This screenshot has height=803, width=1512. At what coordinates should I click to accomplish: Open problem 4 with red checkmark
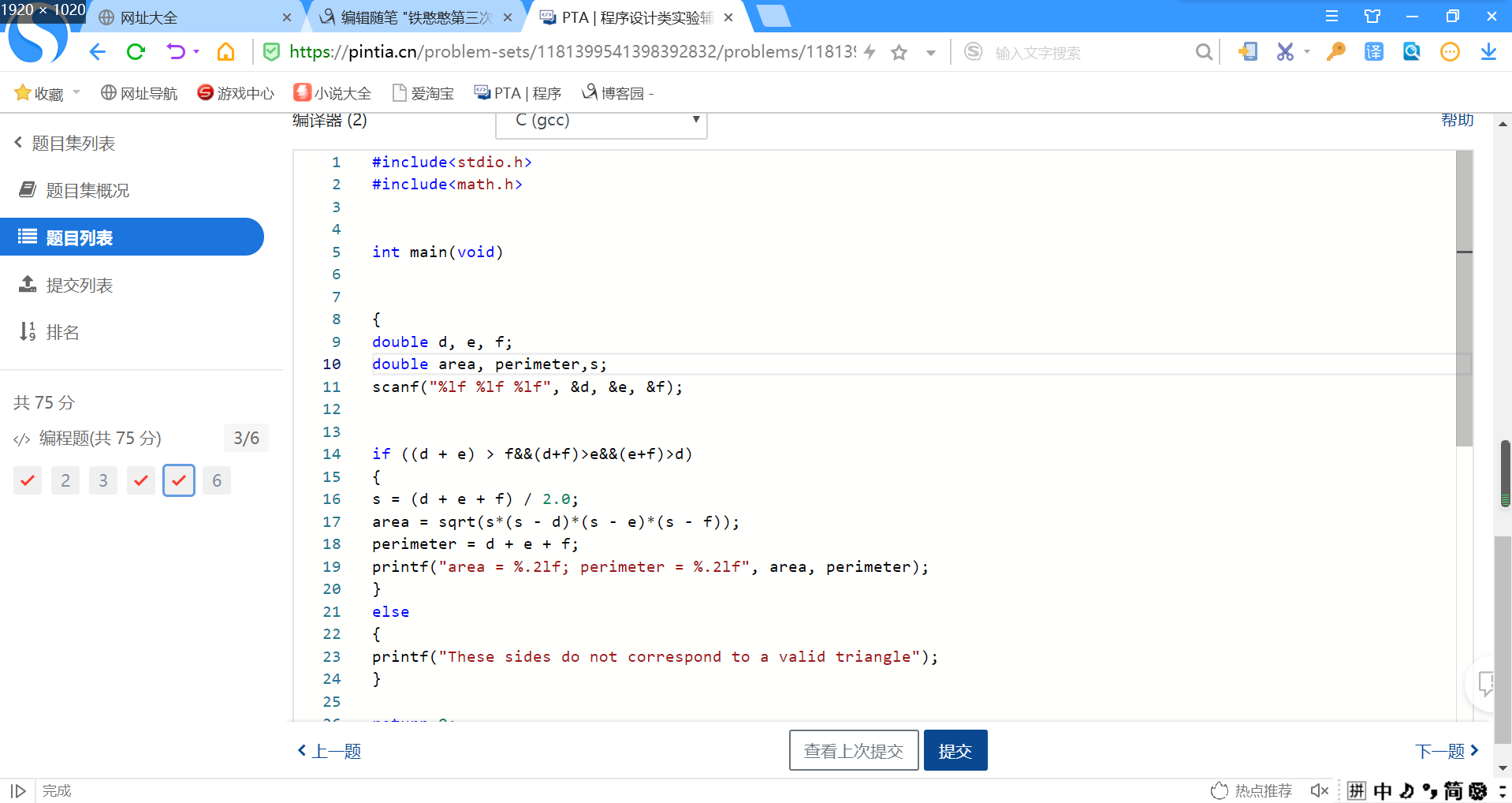pyautogui.click(x=141, y=480)
